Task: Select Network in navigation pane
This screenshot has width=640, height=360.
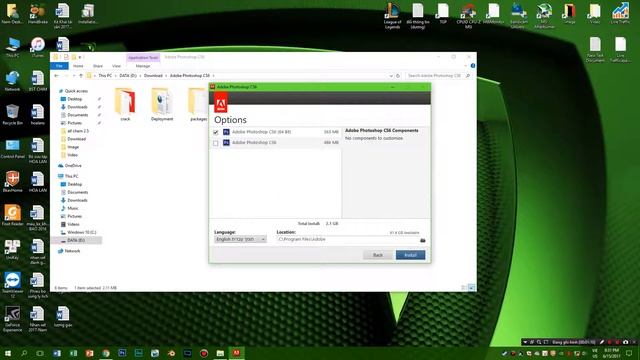Action: pyautogui.click(x=72, y=251)
